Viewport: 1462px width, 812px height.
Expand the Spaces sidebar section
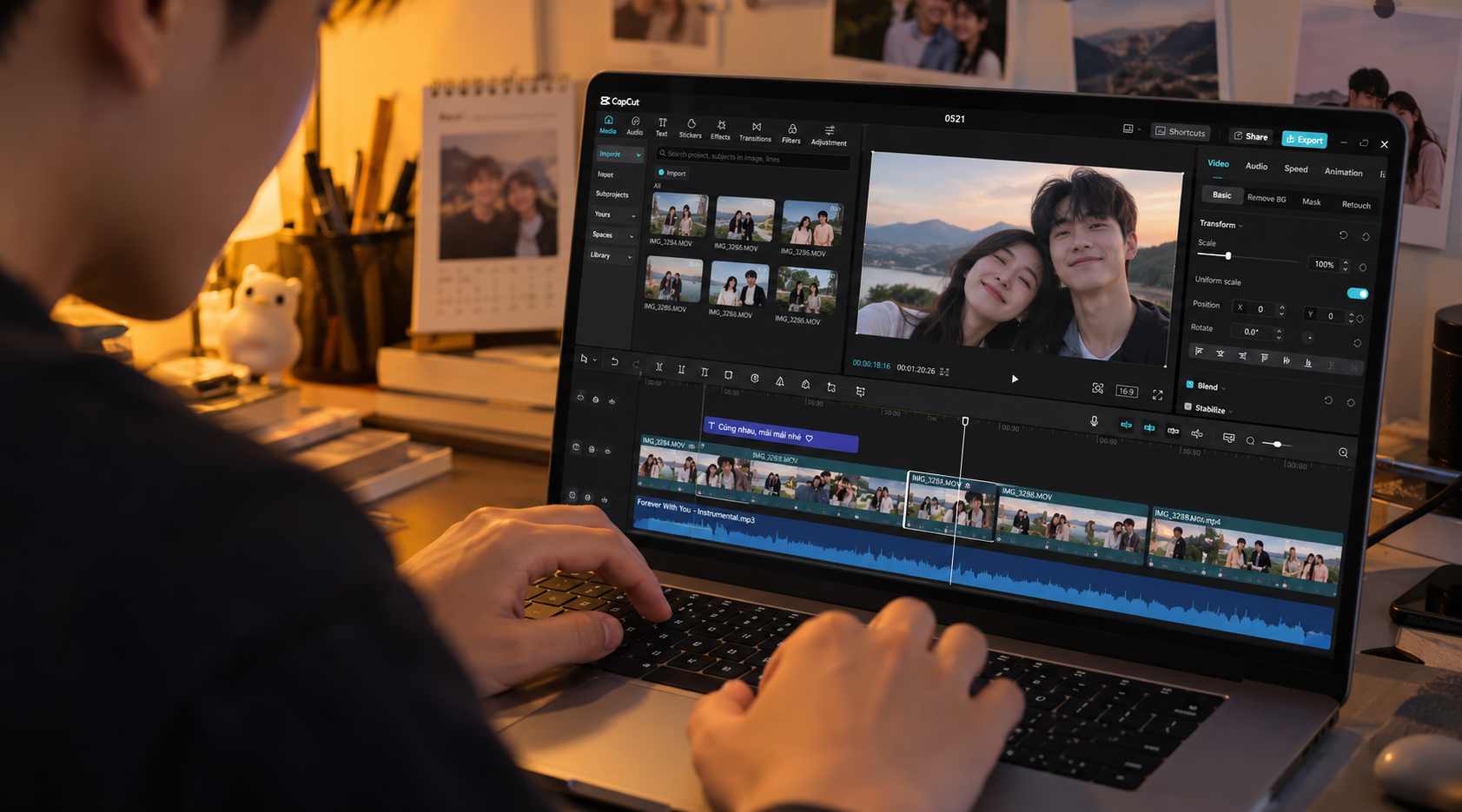tap(612, 235)
